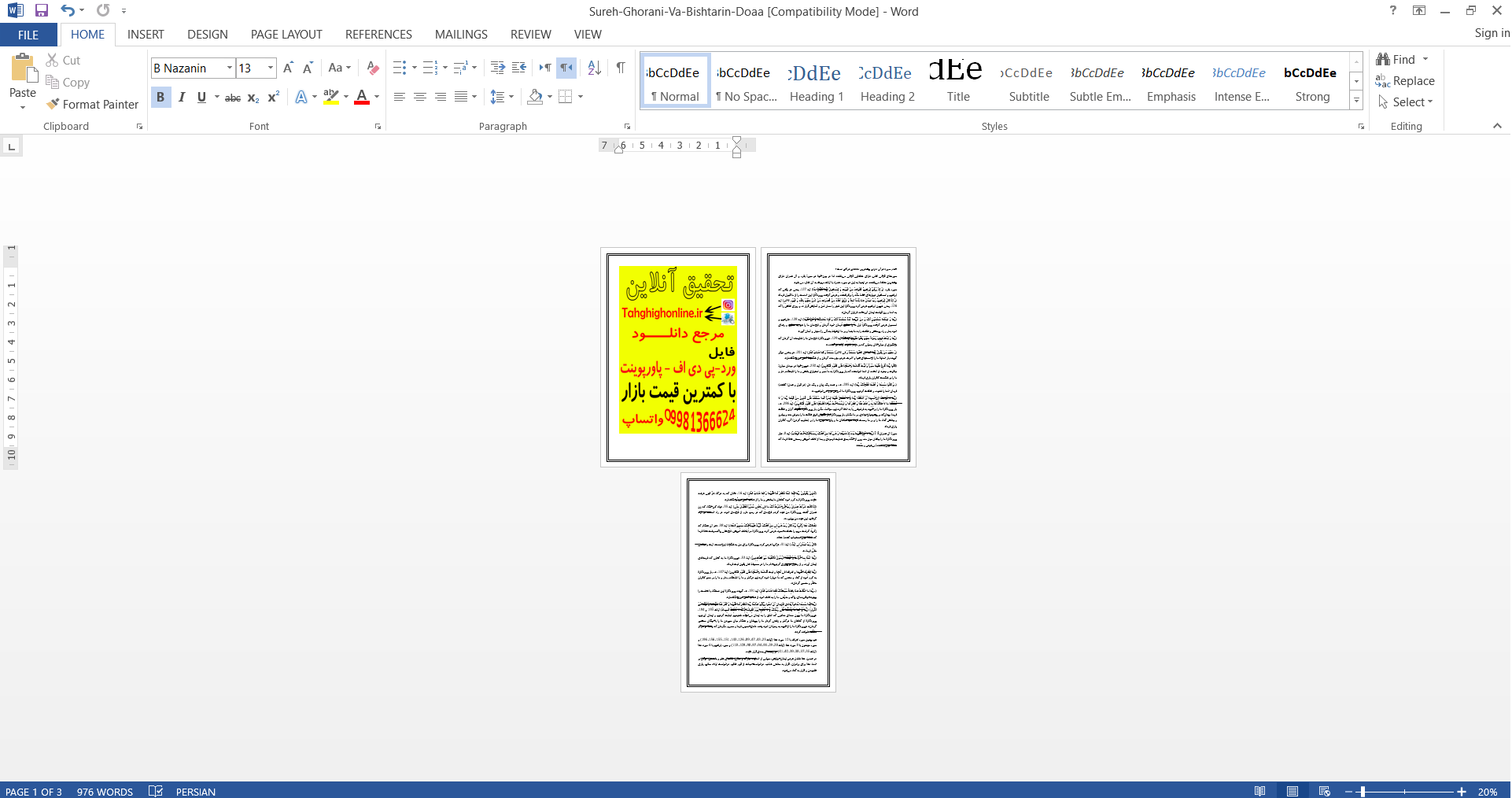Click Zoom In plus button
The image size is (1512, 798).
coord(1462,792)
